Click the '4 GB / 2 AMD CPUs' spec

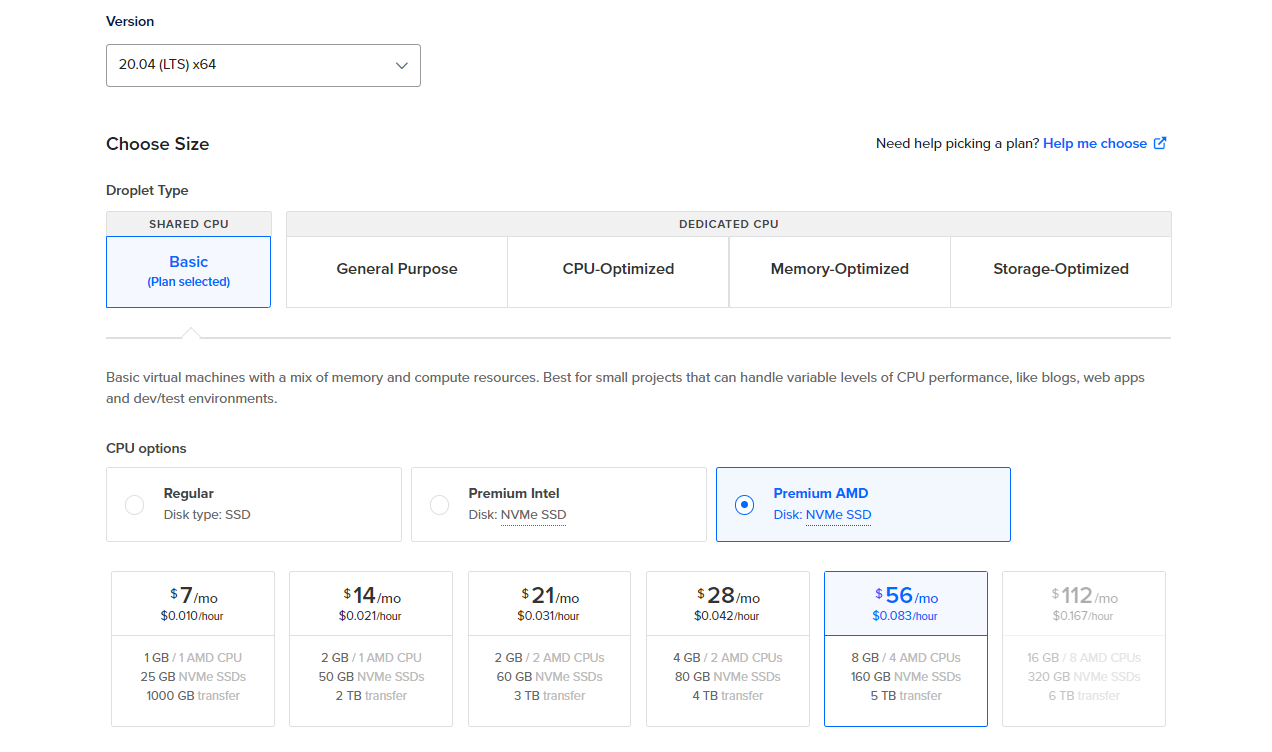tap(728, 657)
